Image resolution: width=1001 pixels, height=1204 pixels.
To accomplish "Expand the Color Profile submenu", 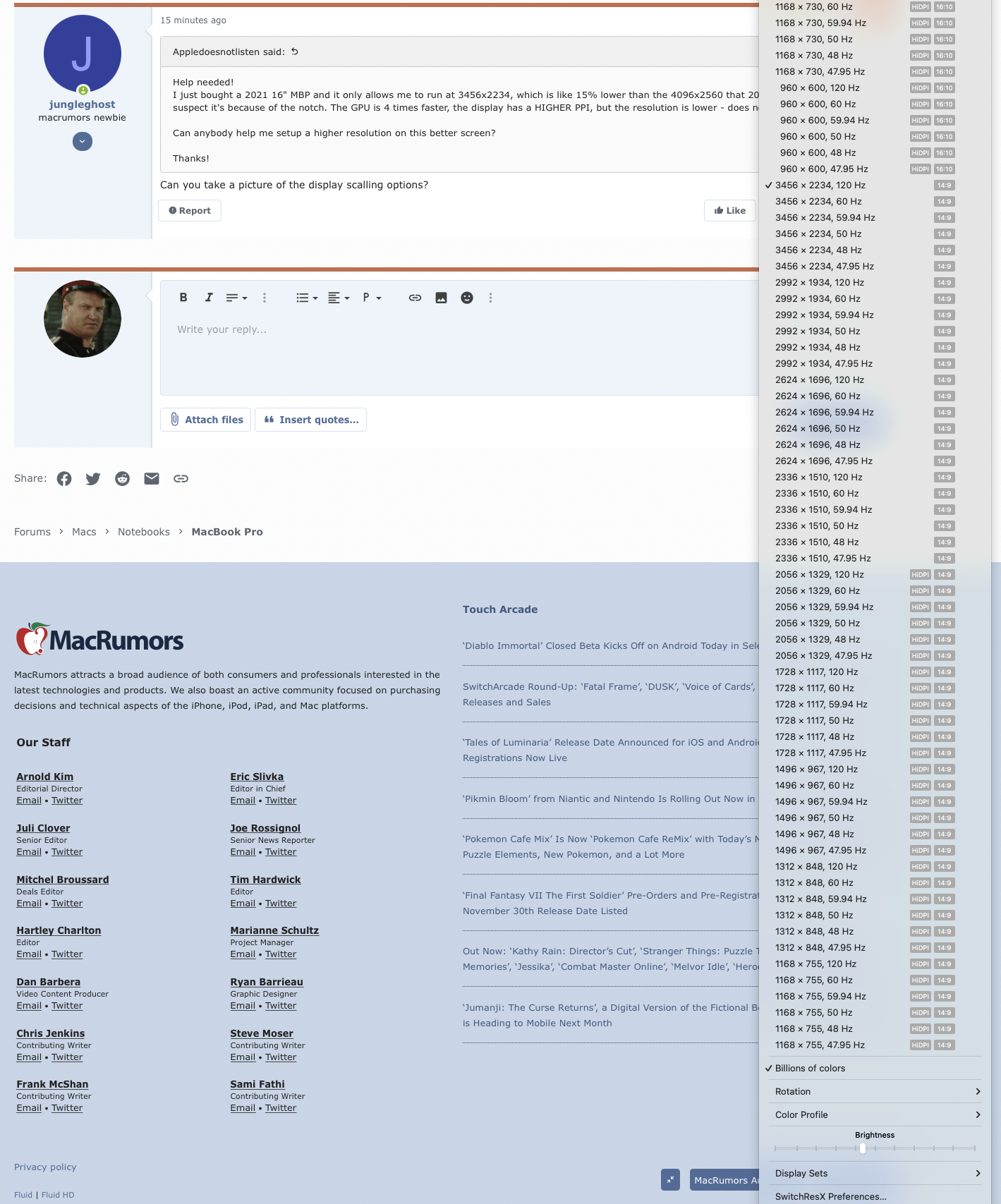I will coord(875,1115).
